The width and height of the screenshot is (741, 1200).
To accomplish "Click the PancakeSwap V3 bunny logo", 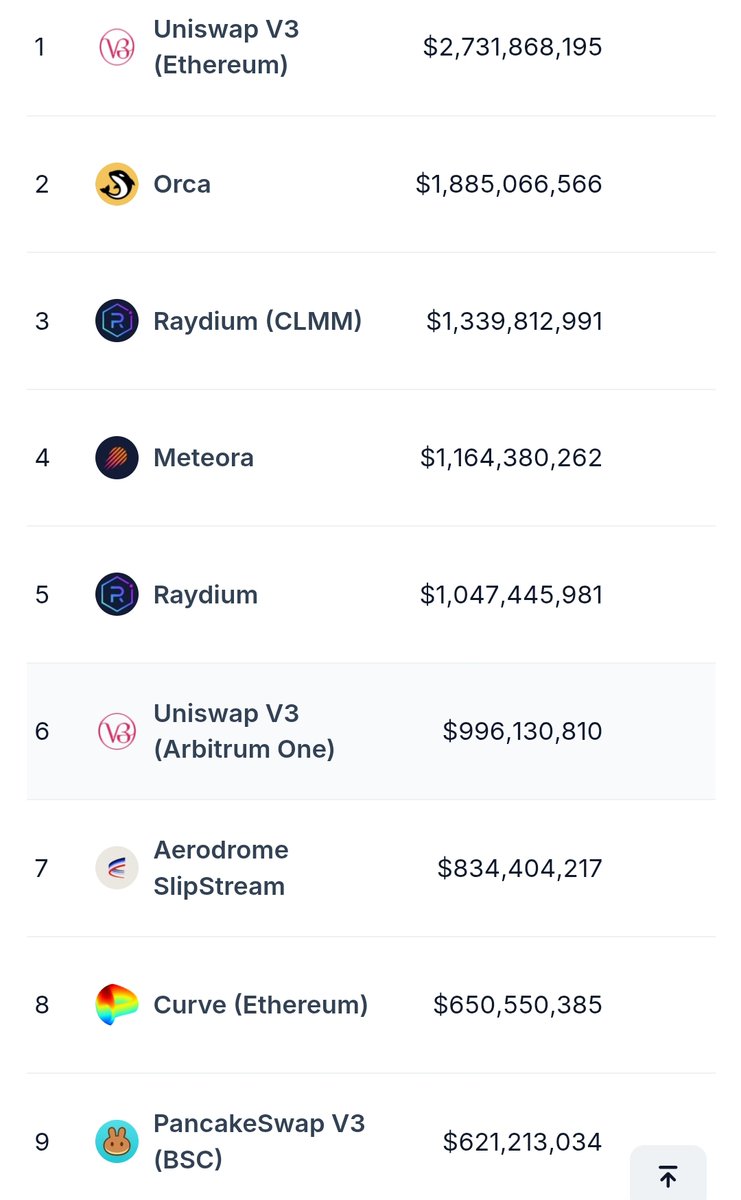I will (x=116, y=1142).
